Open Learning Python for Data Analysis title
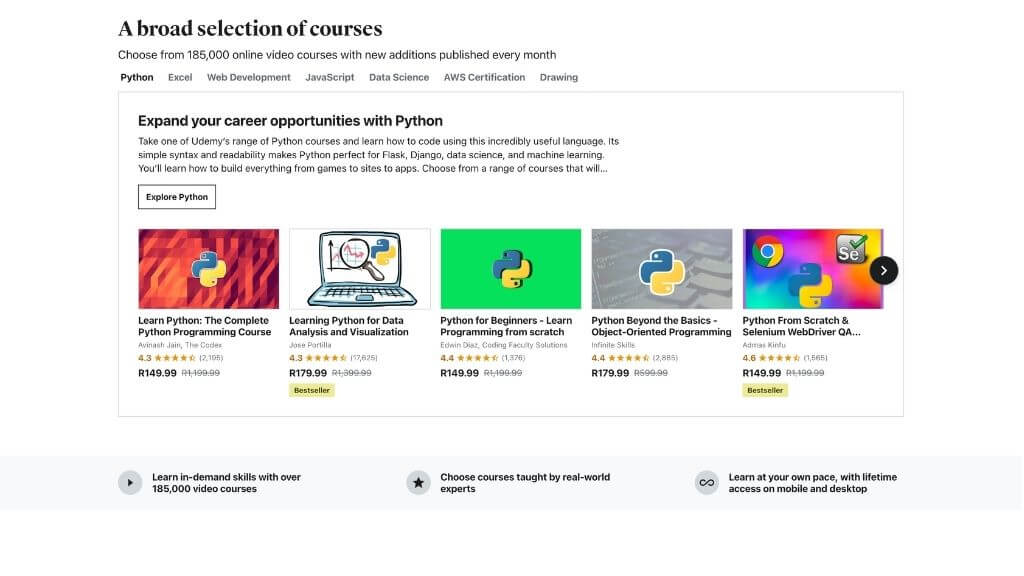Screen dimensions: 1024x576 349,326
